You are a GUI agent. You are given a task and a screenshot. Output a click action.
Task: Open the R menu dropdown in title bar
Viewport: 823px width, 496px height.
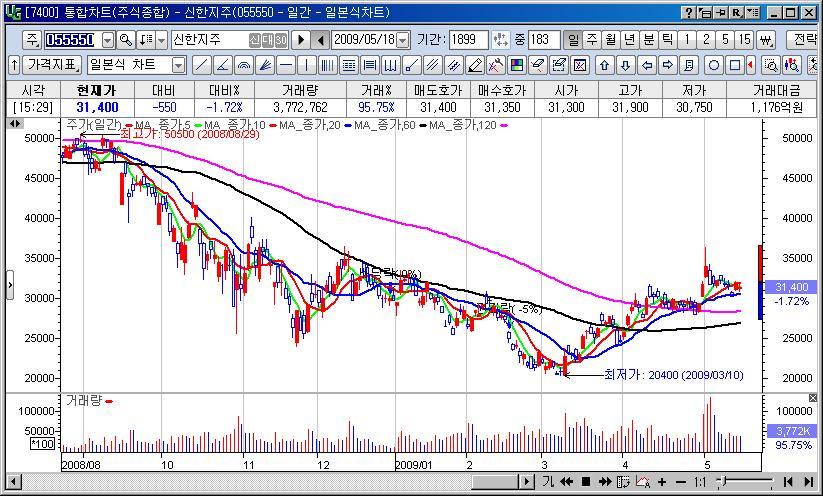click(736, 13)
